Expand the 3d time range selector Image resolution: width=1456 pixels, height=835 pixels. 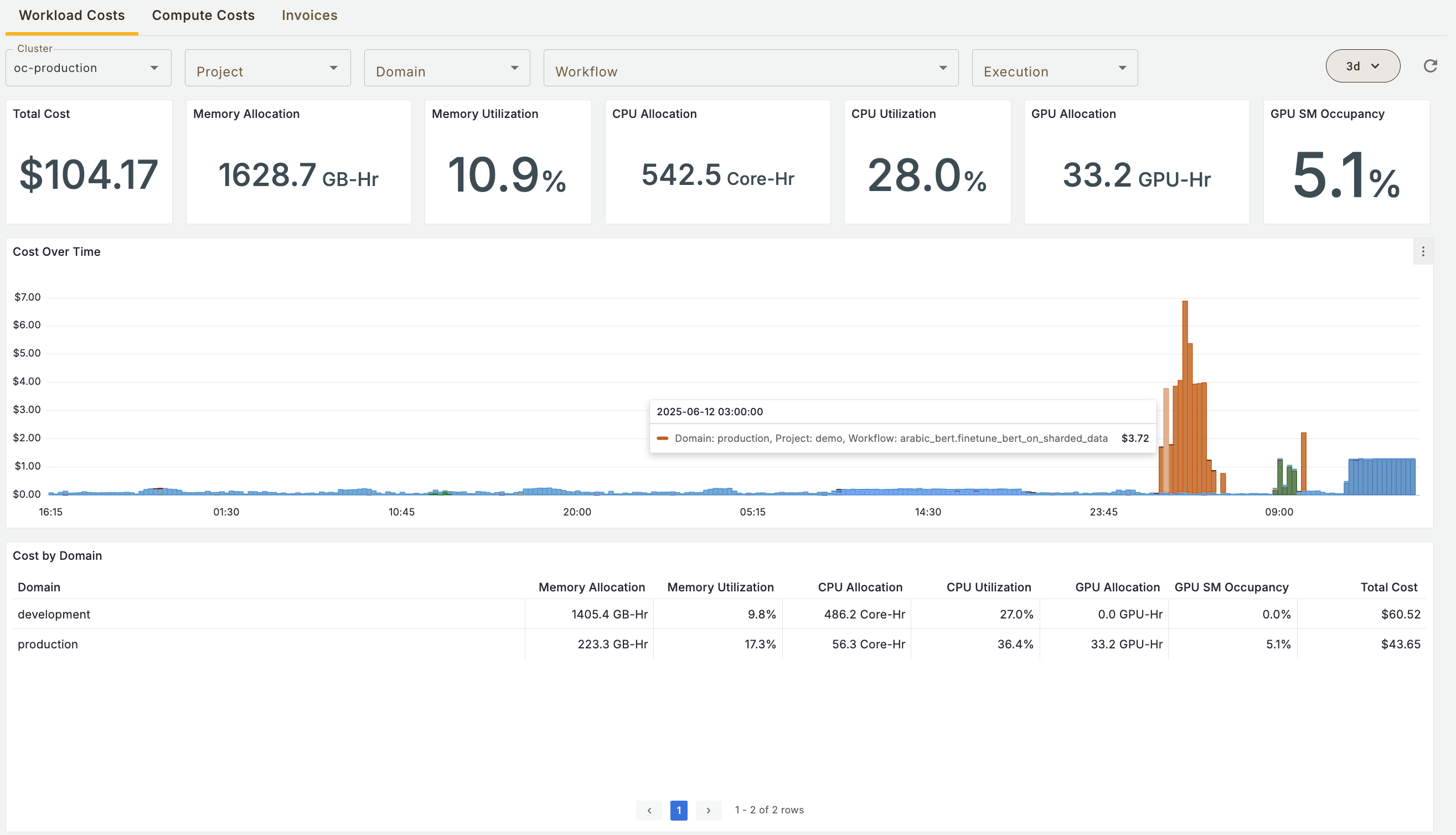point(1362,66)
